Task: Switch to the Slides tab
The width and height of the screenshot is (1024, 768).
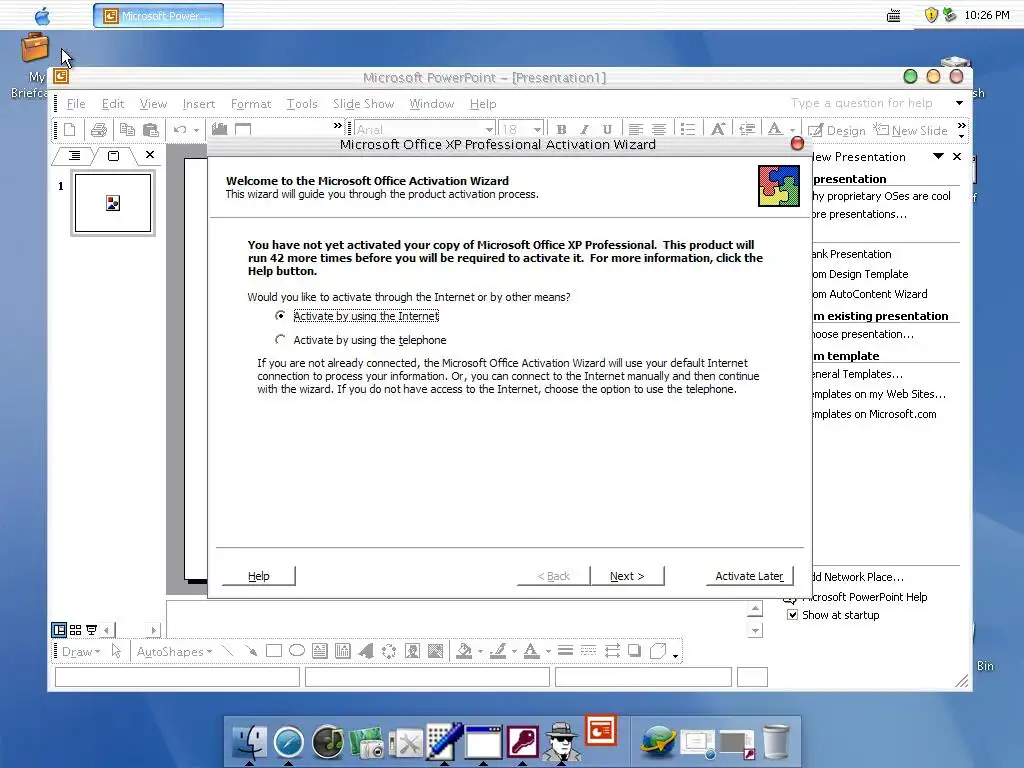Action: pos(114,155)
